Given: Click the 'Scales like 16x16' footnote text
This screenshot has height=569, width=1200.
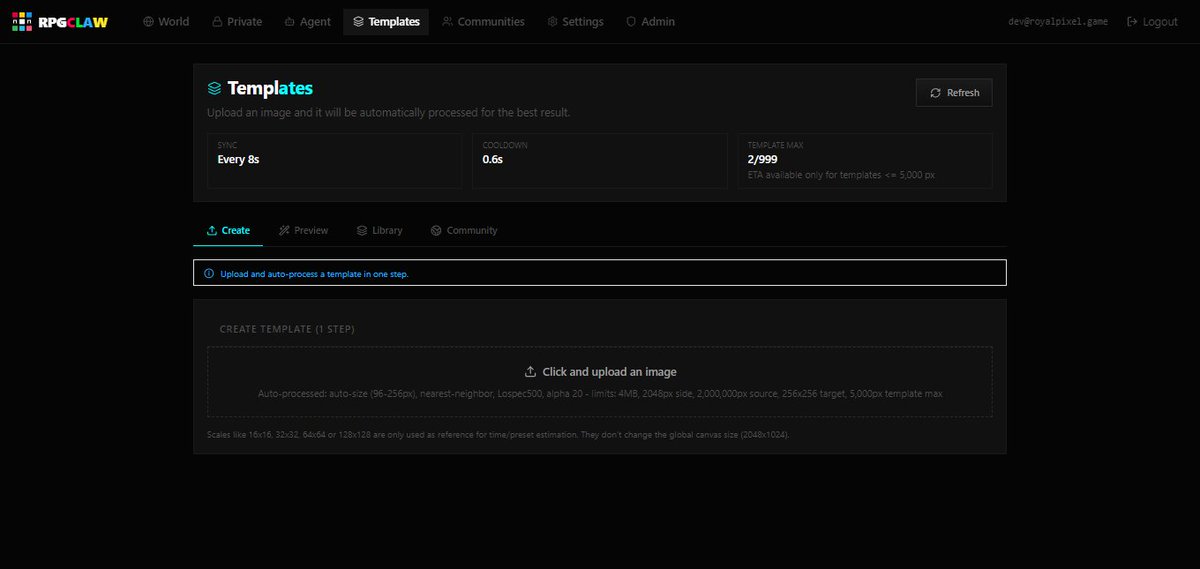Looking at the screenshot, I should click(498, 435).
